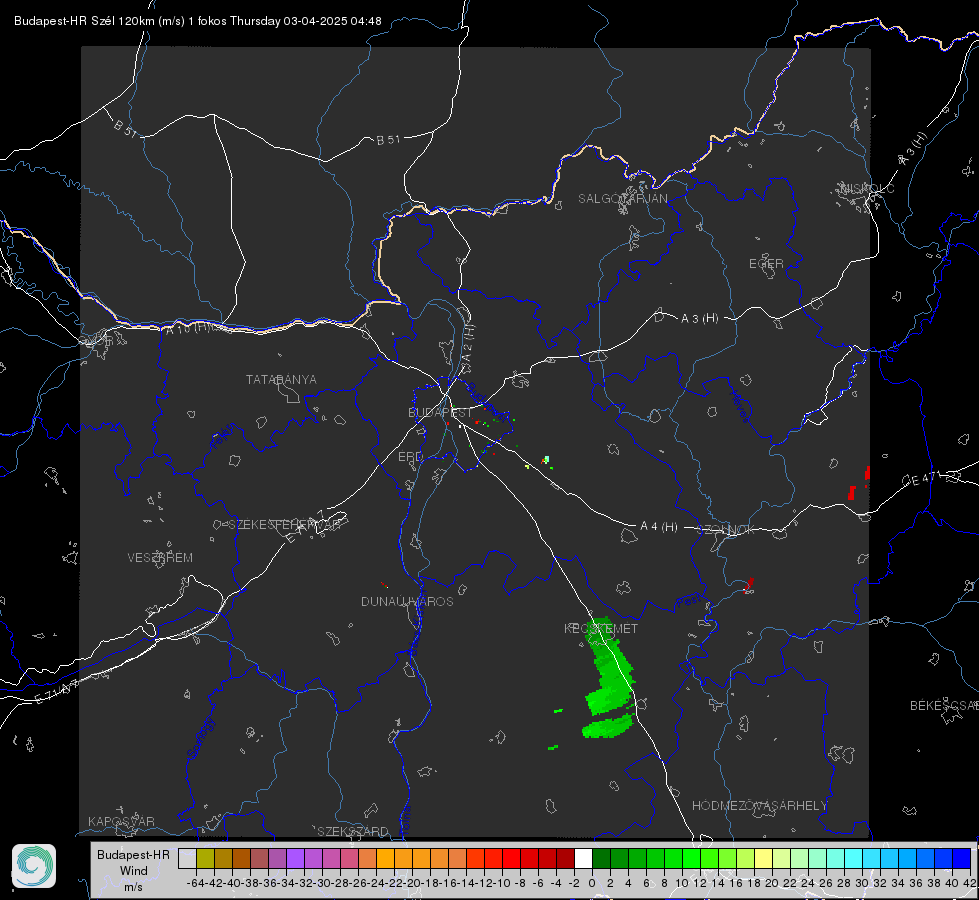Click the 'Budapest-HR Wind m/s' legend title

(134, 870)
